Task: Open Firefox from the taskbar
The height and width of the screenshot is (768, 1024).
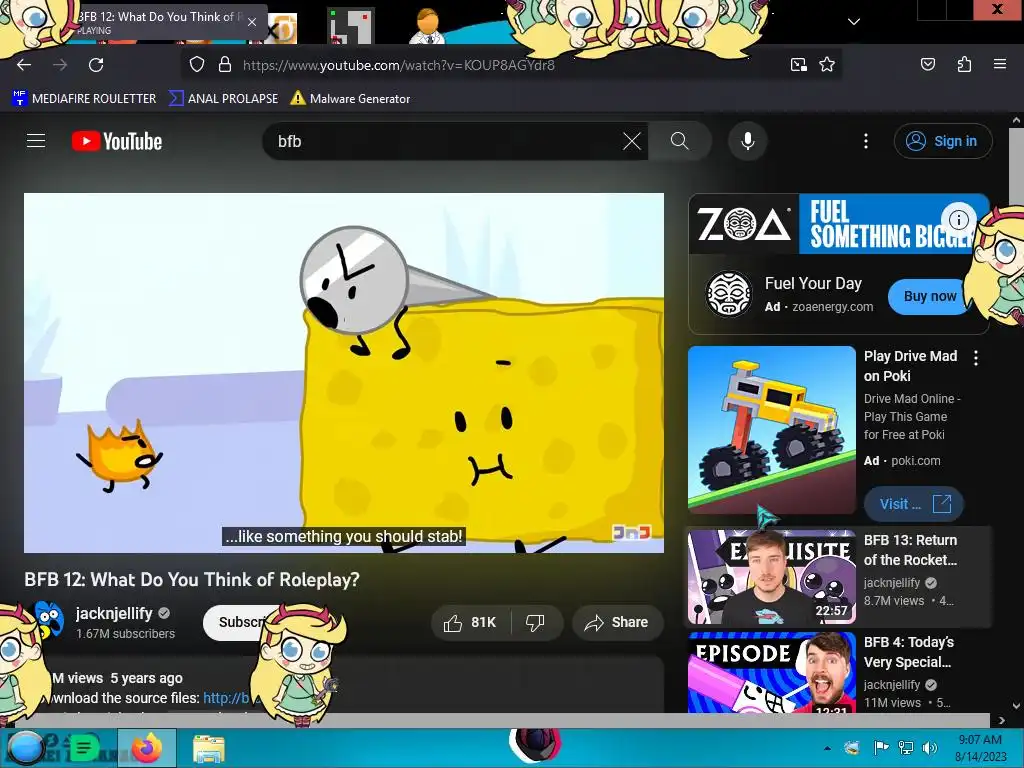Action: click(x=147, y=748)
